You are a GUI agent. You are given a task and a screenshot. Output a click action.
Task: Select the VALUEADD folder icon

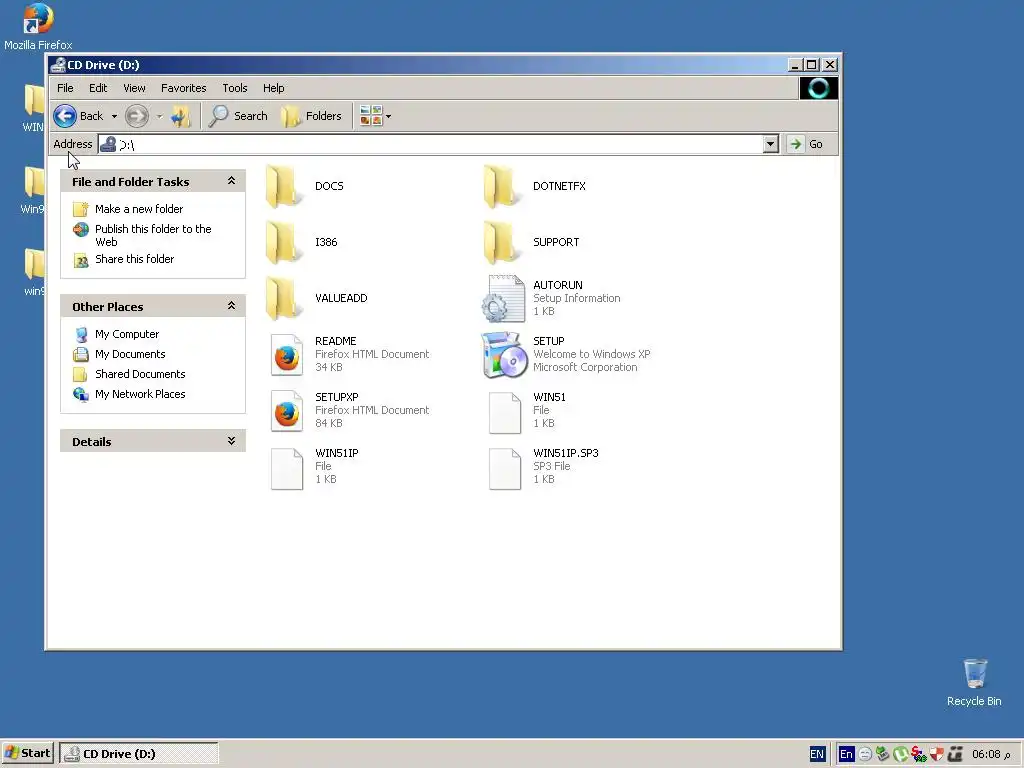point(284,299)
